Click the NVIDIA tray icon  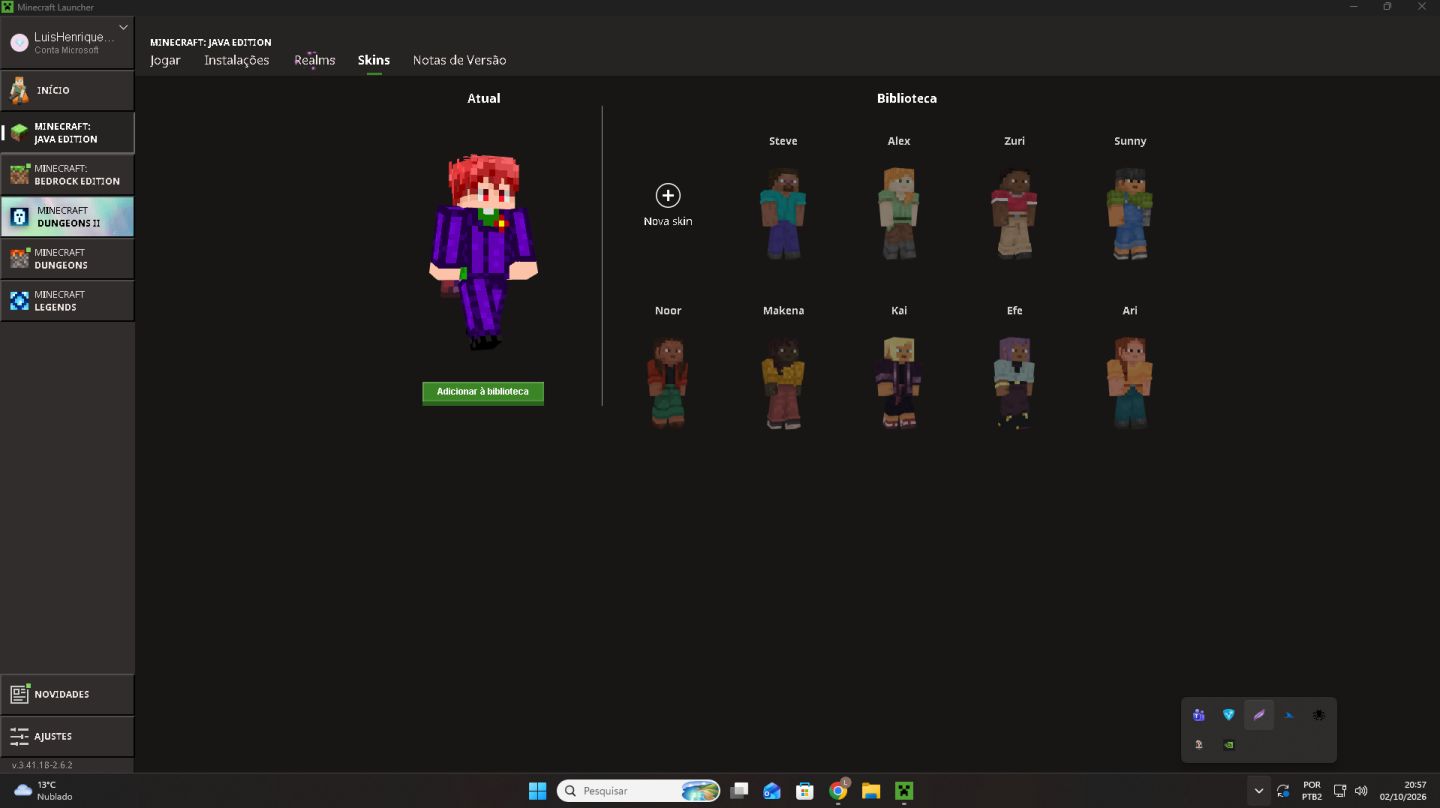click(x=1229, y=745)
